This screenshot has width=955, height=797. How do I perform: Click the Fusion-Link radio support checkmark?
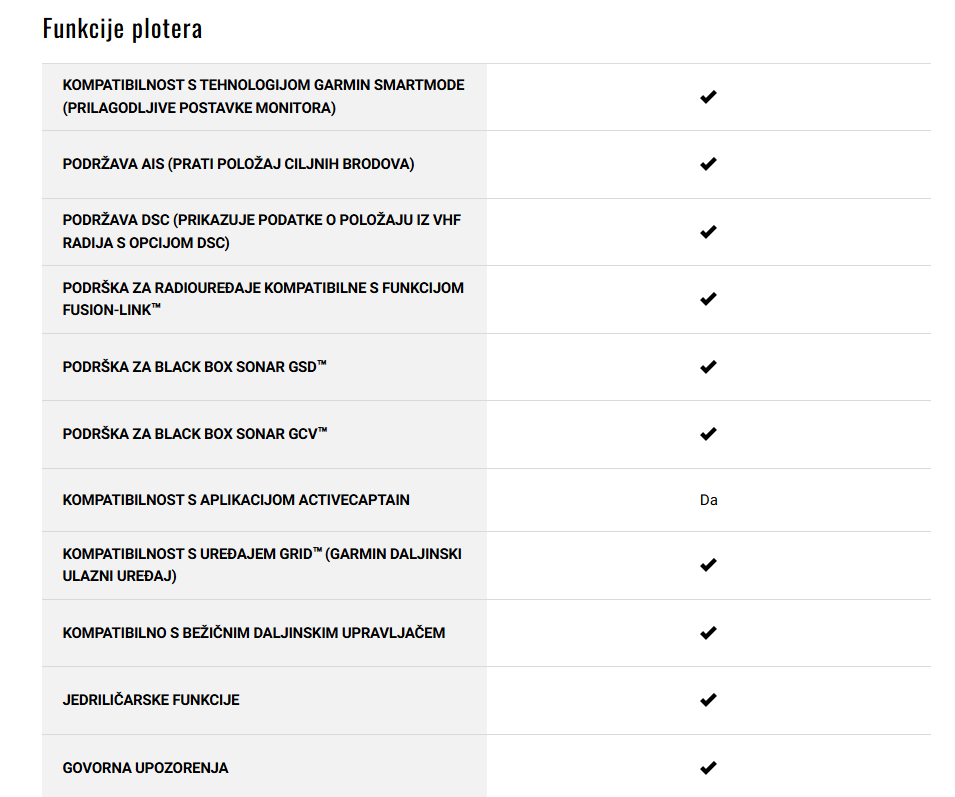(x=708, y=299)
